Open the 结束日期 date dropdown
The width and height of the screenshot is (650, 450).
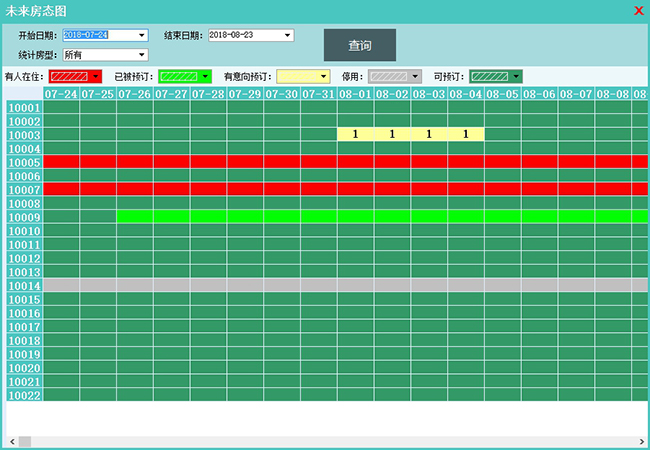288,35
